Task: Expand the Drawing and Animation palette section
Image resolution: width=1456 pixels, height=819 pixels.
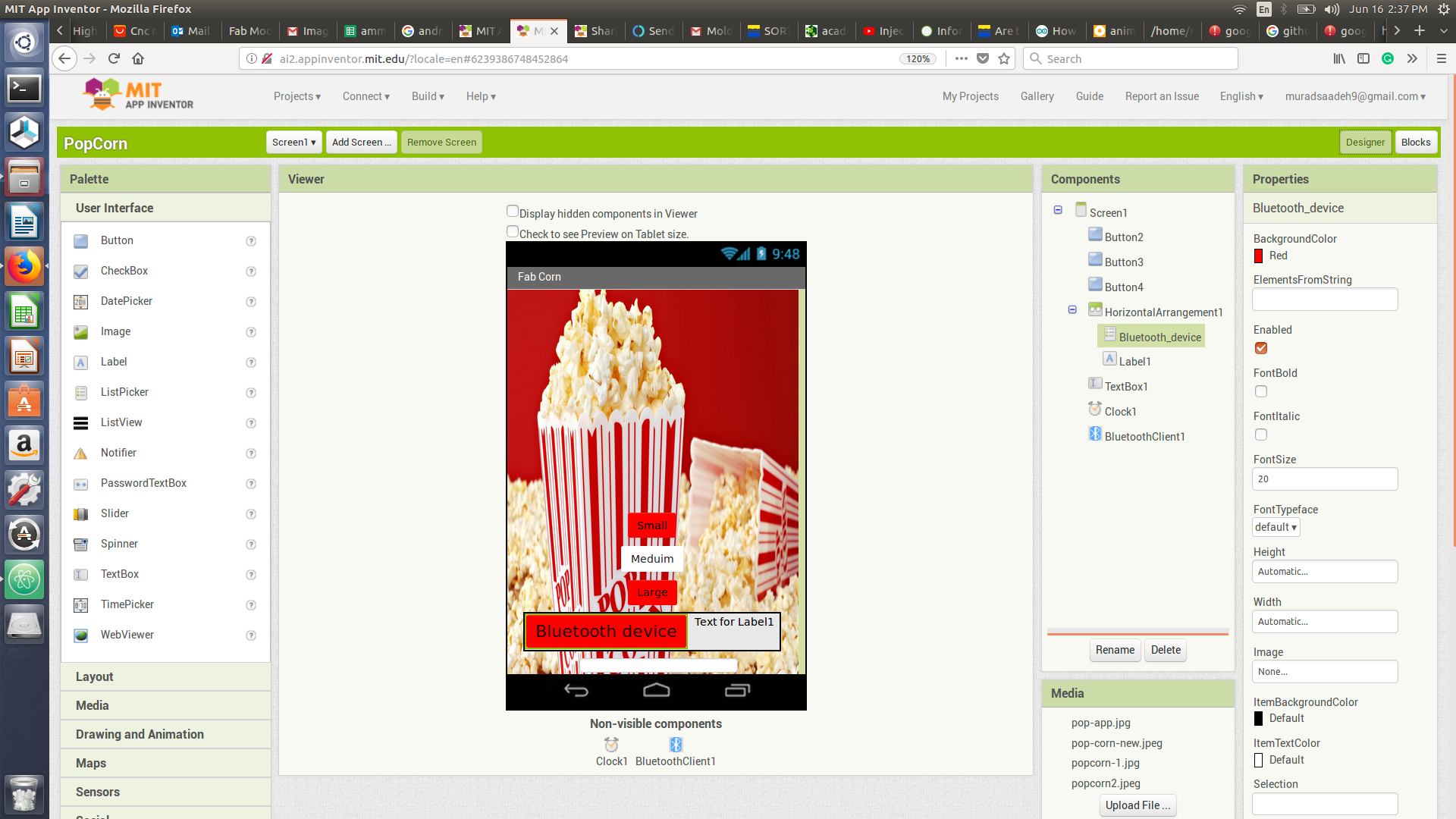Action: point(166,734)
